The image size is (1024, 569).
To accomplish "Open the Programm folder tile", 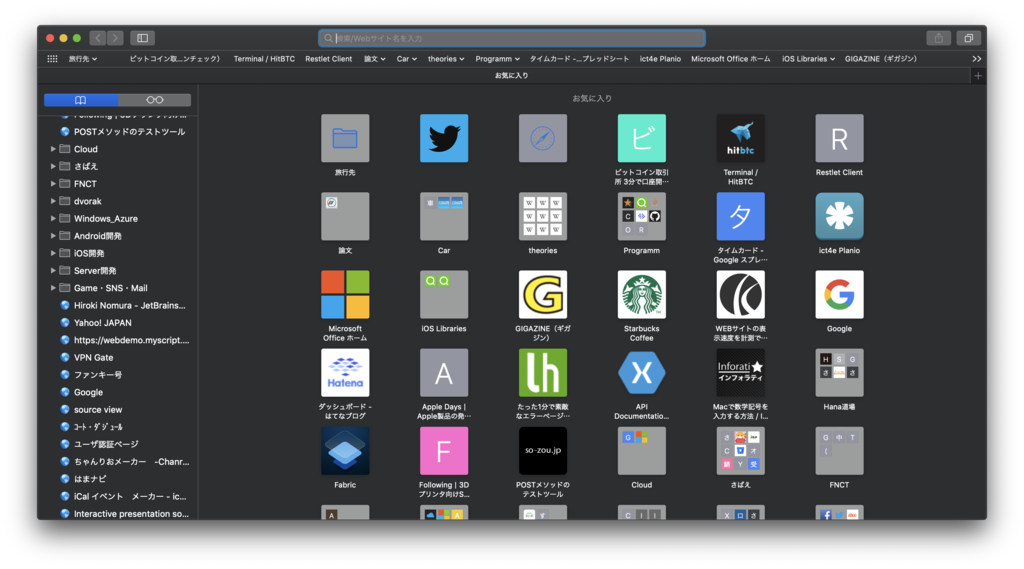I will 641,216.
